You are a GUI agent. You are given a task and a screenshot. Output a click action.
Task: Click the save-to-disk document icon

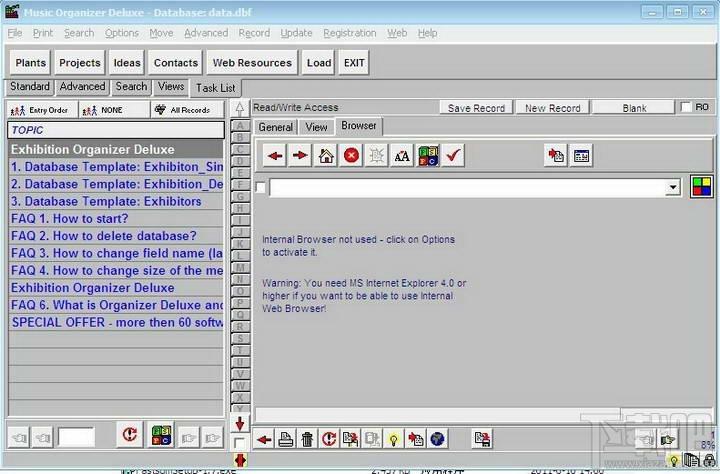click(x=482, y=440)
